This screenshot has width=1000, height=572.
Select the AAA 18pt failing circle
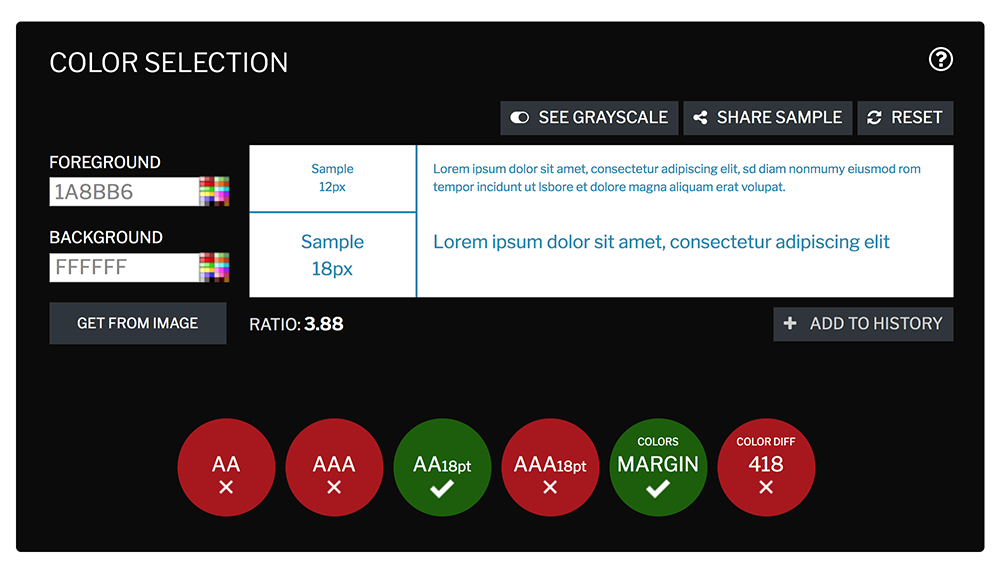pos(550,467)
